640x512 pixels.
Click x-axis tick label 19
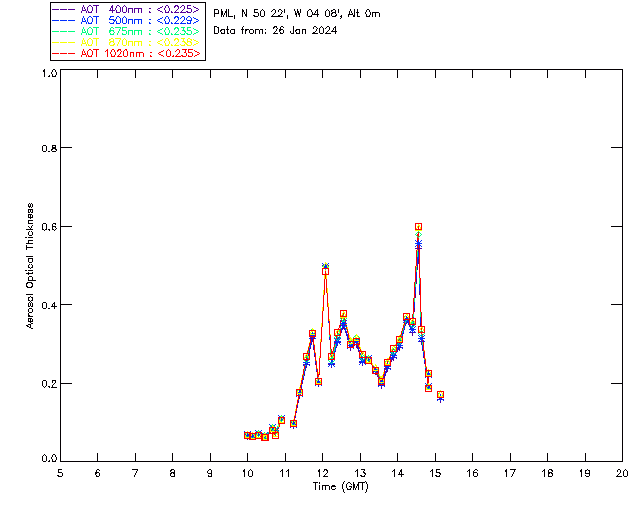click(x=585, y=473)
